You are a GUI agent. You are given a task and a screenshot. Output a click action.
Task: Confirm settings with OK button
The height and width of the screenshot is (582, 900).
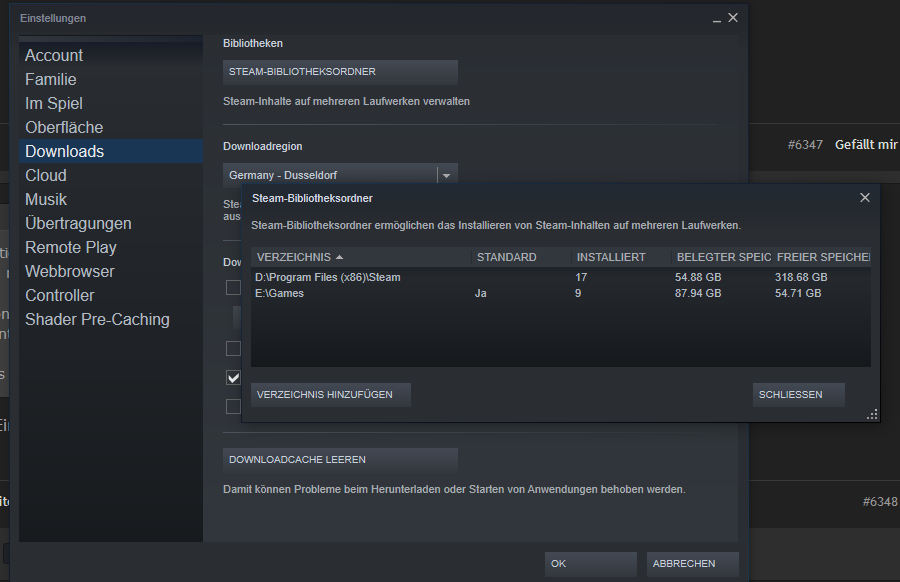click(591, 564)
